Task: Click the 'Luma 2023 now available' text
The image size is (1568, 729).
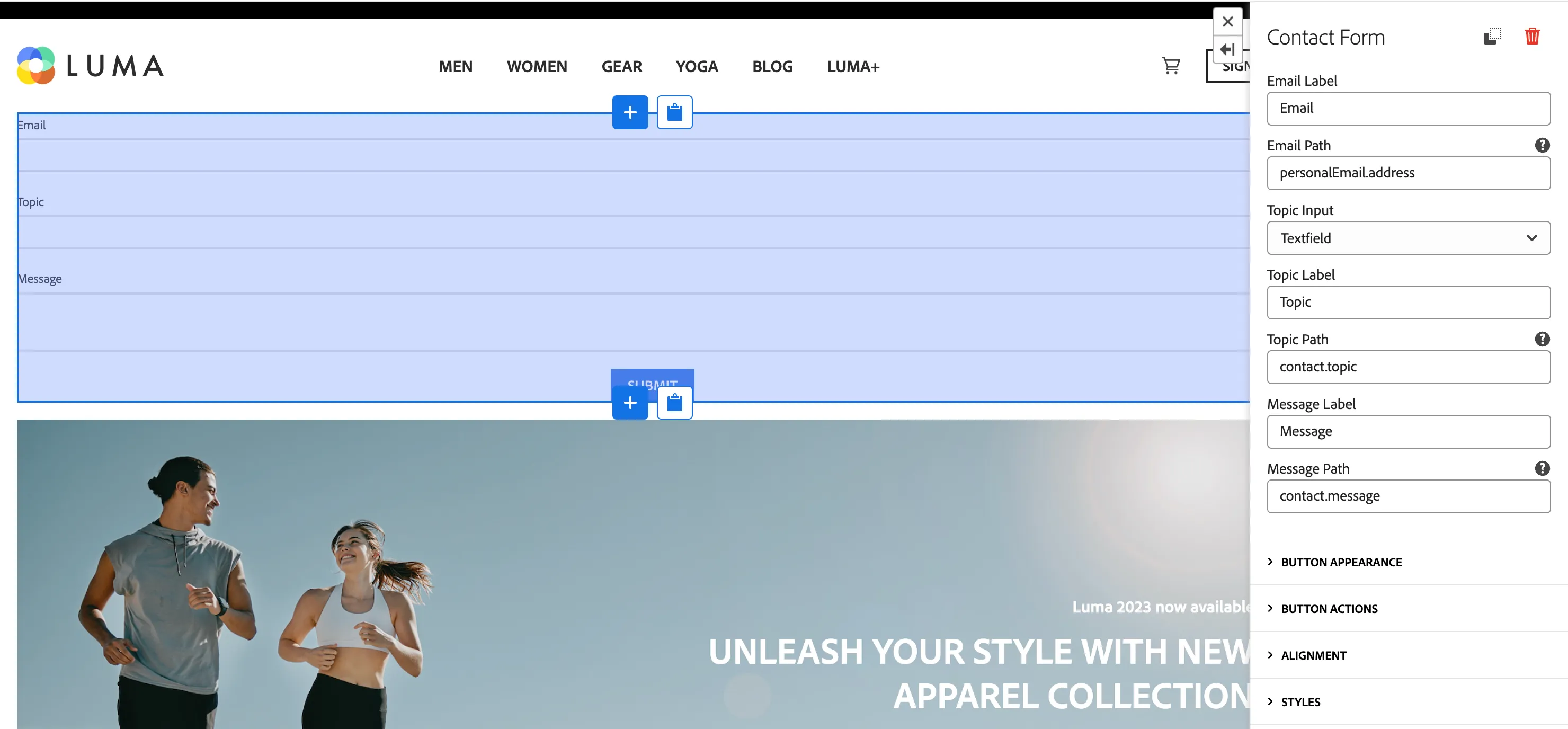Action: pos(1161,607)
